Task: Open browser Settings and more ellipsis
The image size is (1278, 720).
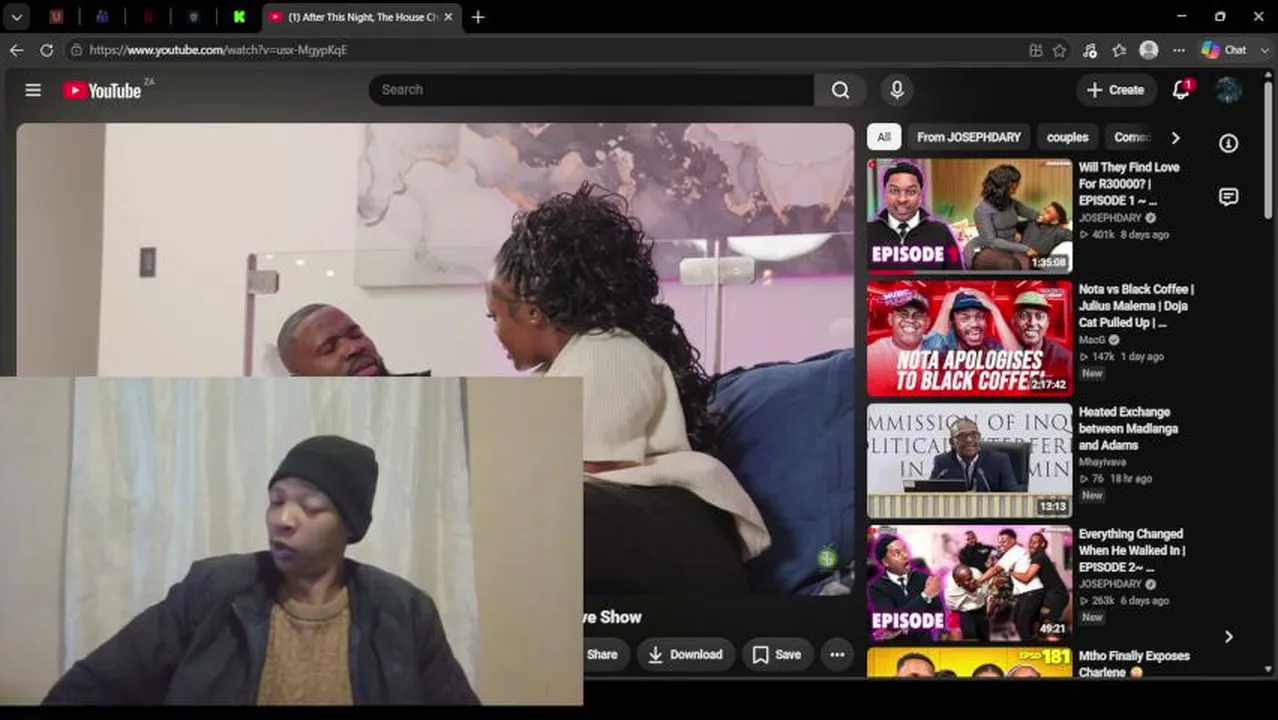Action: pyautogui.click(x=1179, y=50)
